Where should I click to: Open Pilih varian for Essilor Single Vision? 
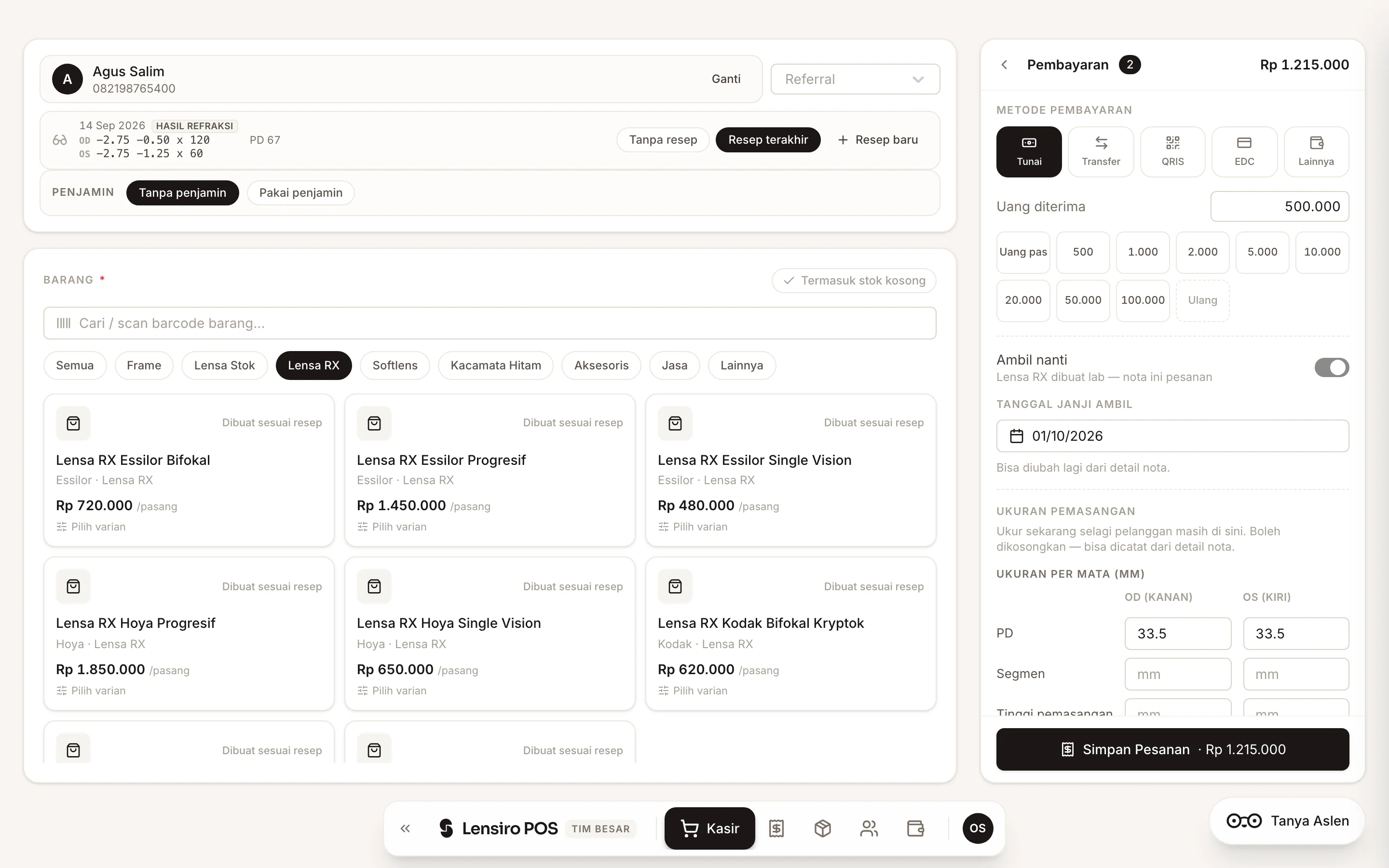click(692, 527)
